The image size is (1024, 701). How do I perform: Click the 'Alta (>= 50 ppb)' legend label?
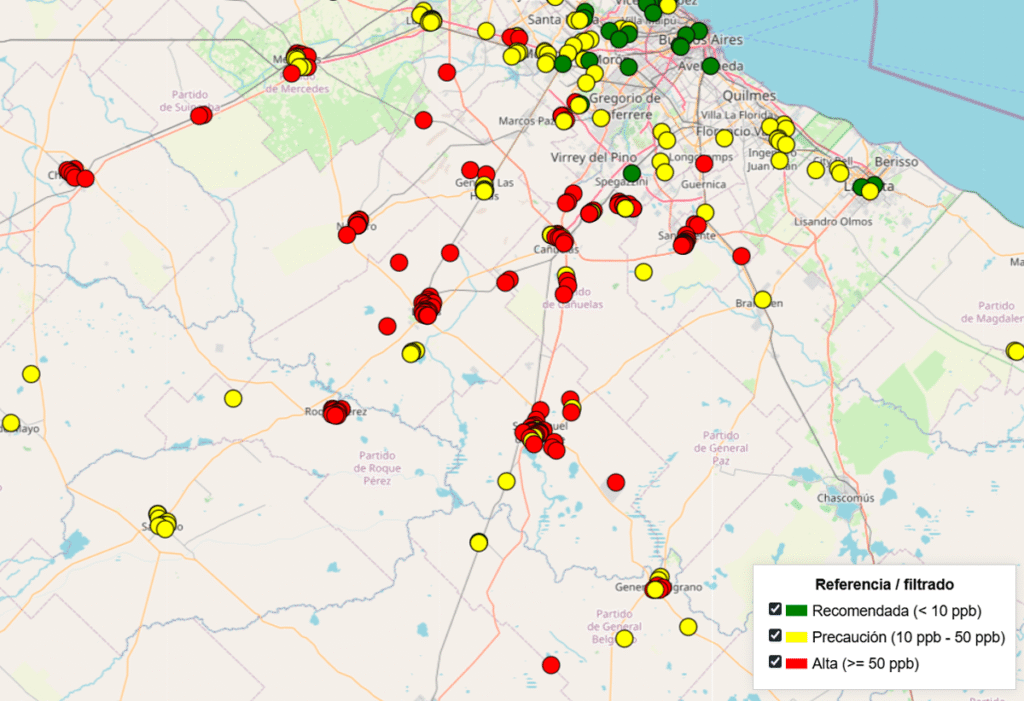pos(865,663)
